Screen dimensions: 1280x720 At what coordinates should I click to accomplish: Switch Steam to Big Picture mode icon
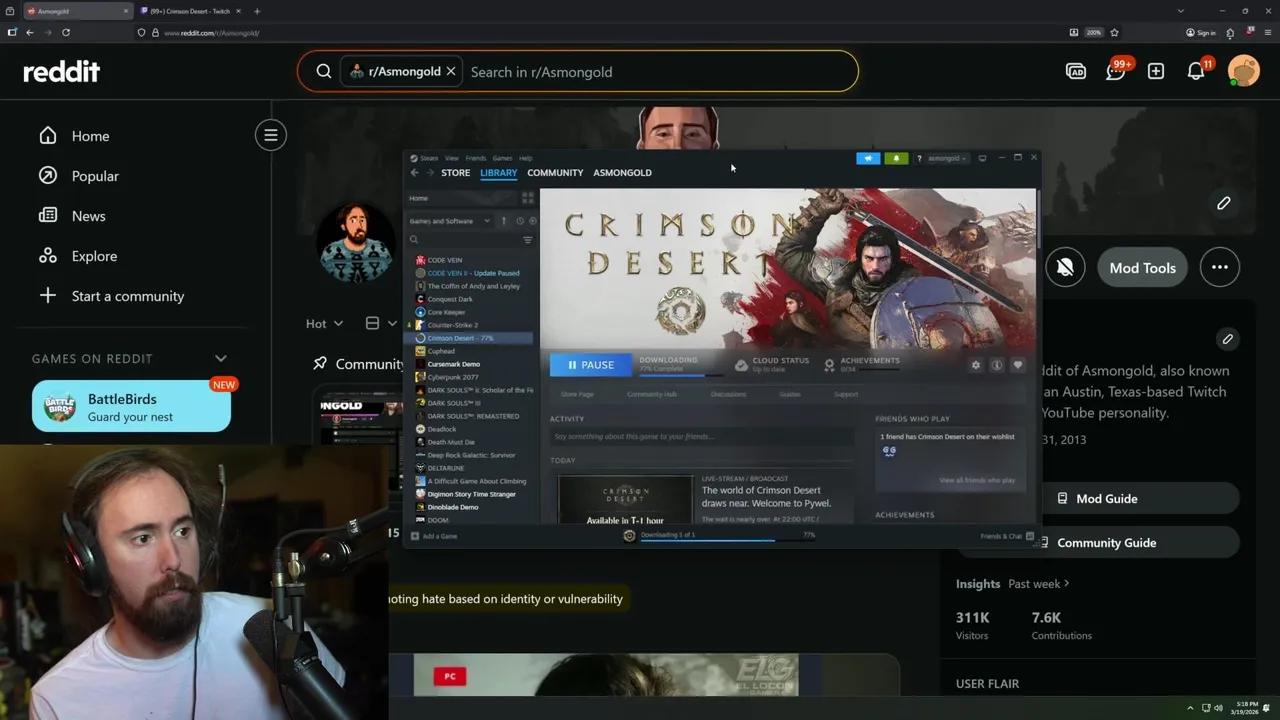tap(982, 158)
